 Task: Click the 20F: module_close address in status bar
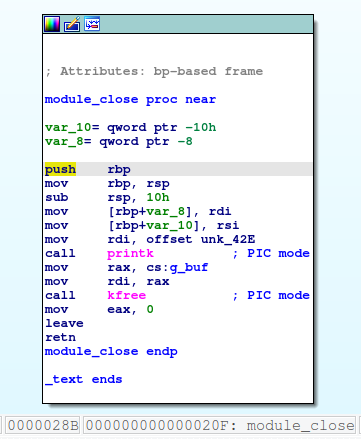point(219,425)
